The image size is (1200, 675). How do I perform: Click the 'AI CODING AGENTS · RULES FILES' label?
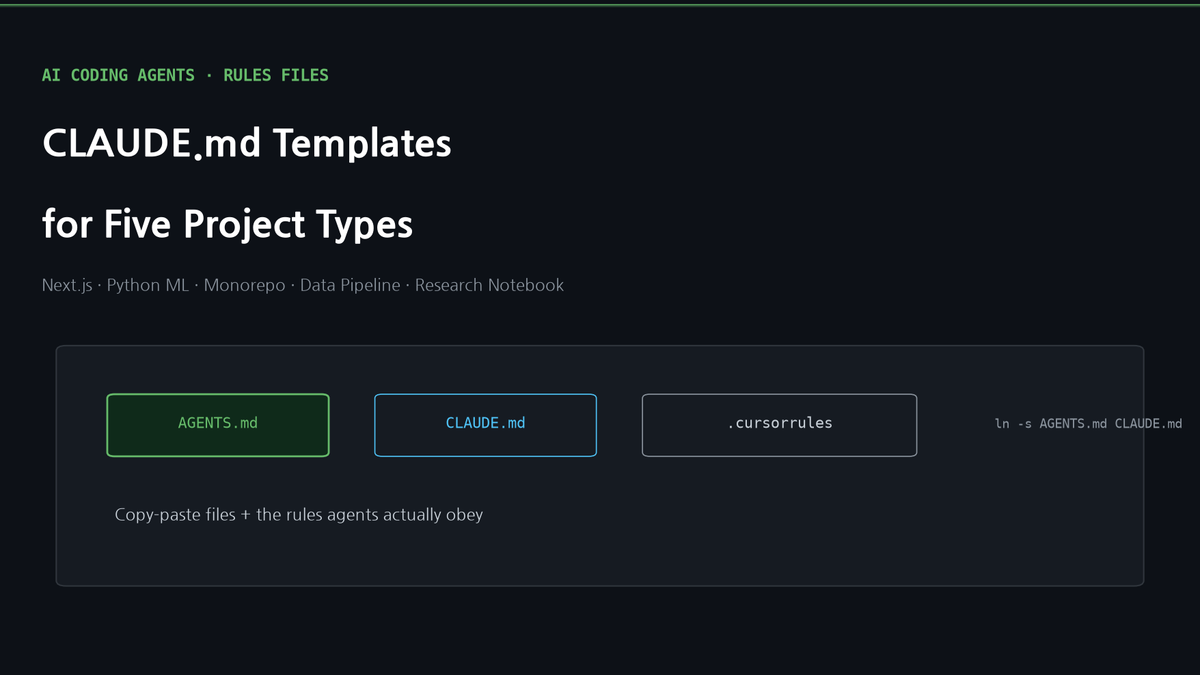point(185,75)
